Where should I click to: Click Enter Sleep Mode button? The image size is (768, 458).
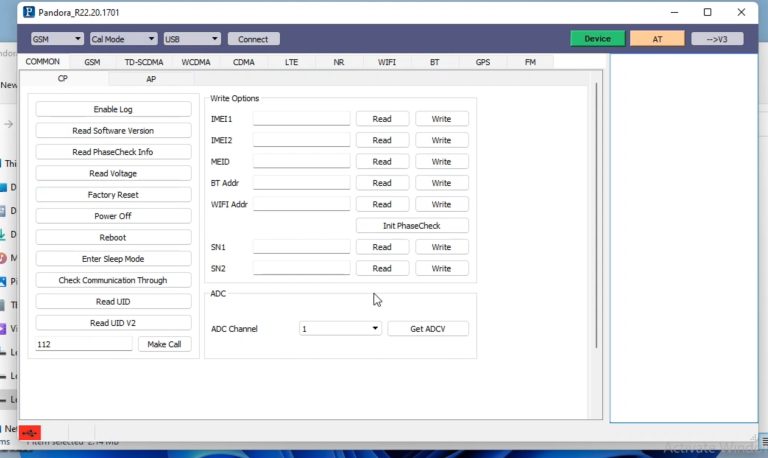point(113,259)
